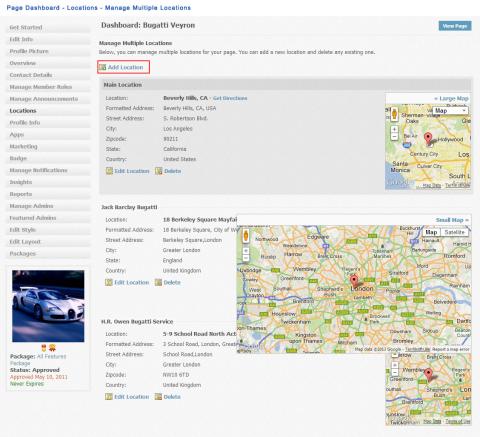The height and width of the screenshot is (437, 480).
Task: Click red marker pin on large London map
Action: [354, 281]
